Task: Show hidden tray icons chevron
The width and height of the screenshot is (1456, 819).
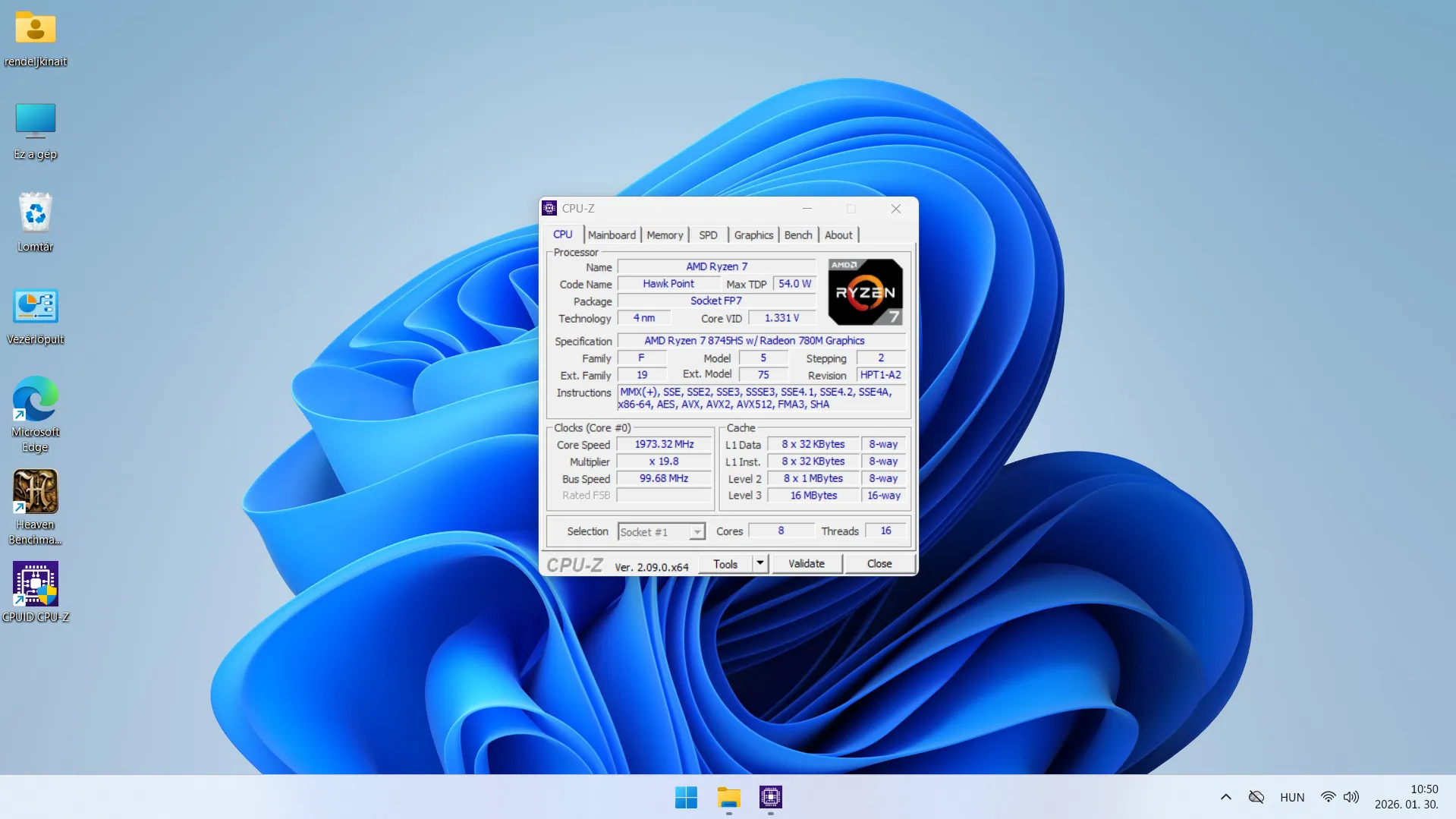Action: (x=1225, y=797)
